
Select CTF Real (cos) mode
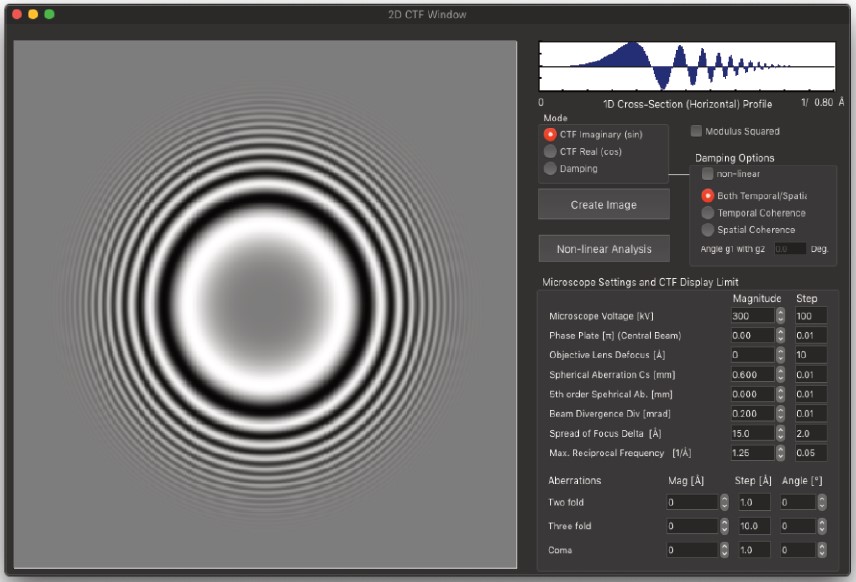550,151
